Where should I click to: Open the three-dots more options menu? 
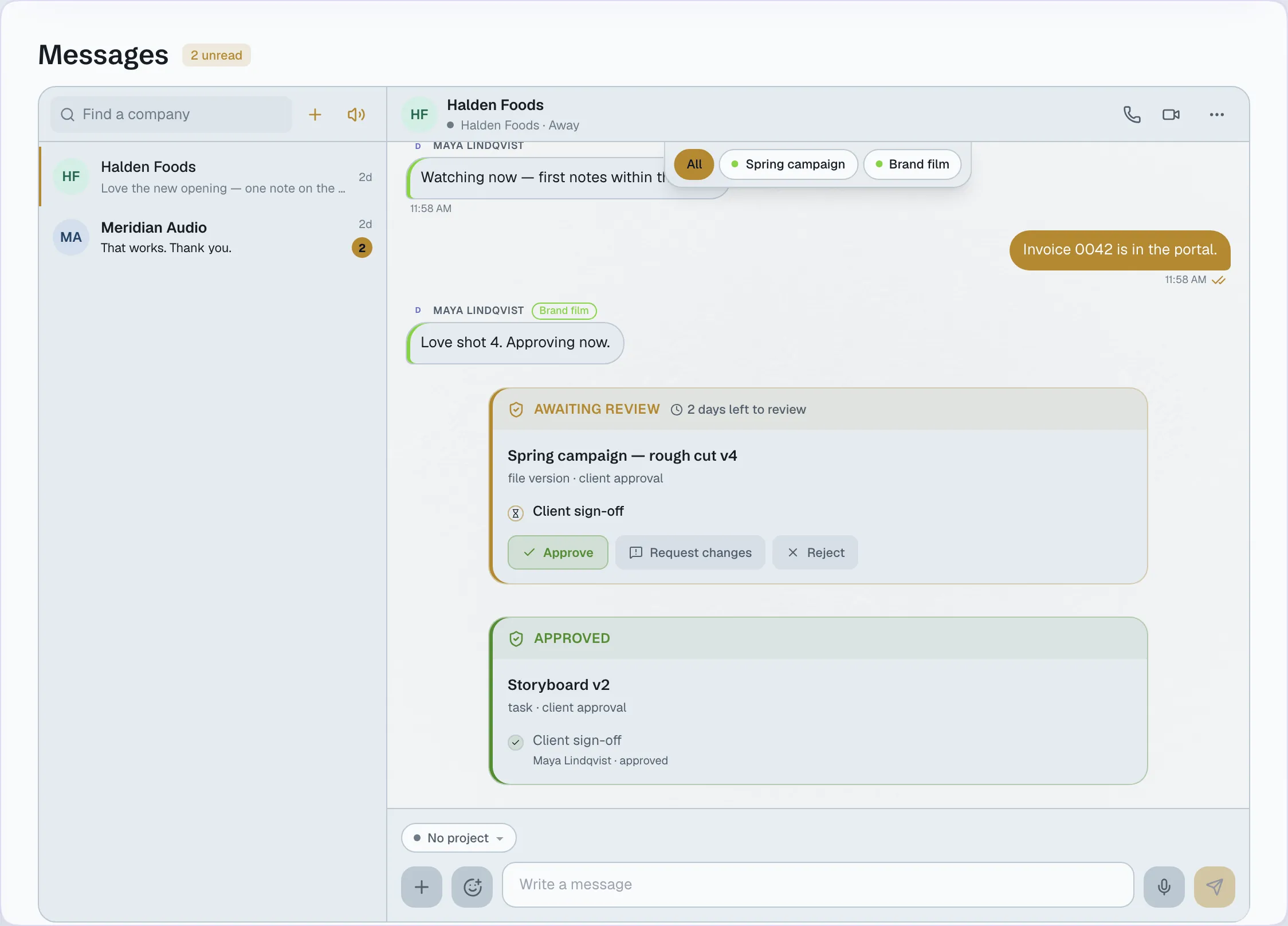tap(1217, 115)
